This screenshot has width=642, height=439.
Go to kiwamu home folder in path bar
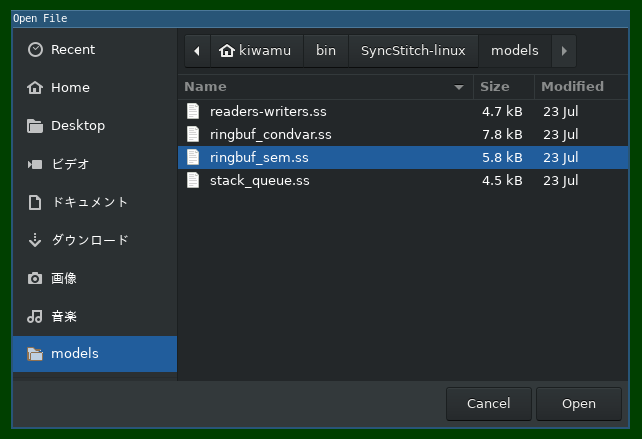[x=255, y=51]
